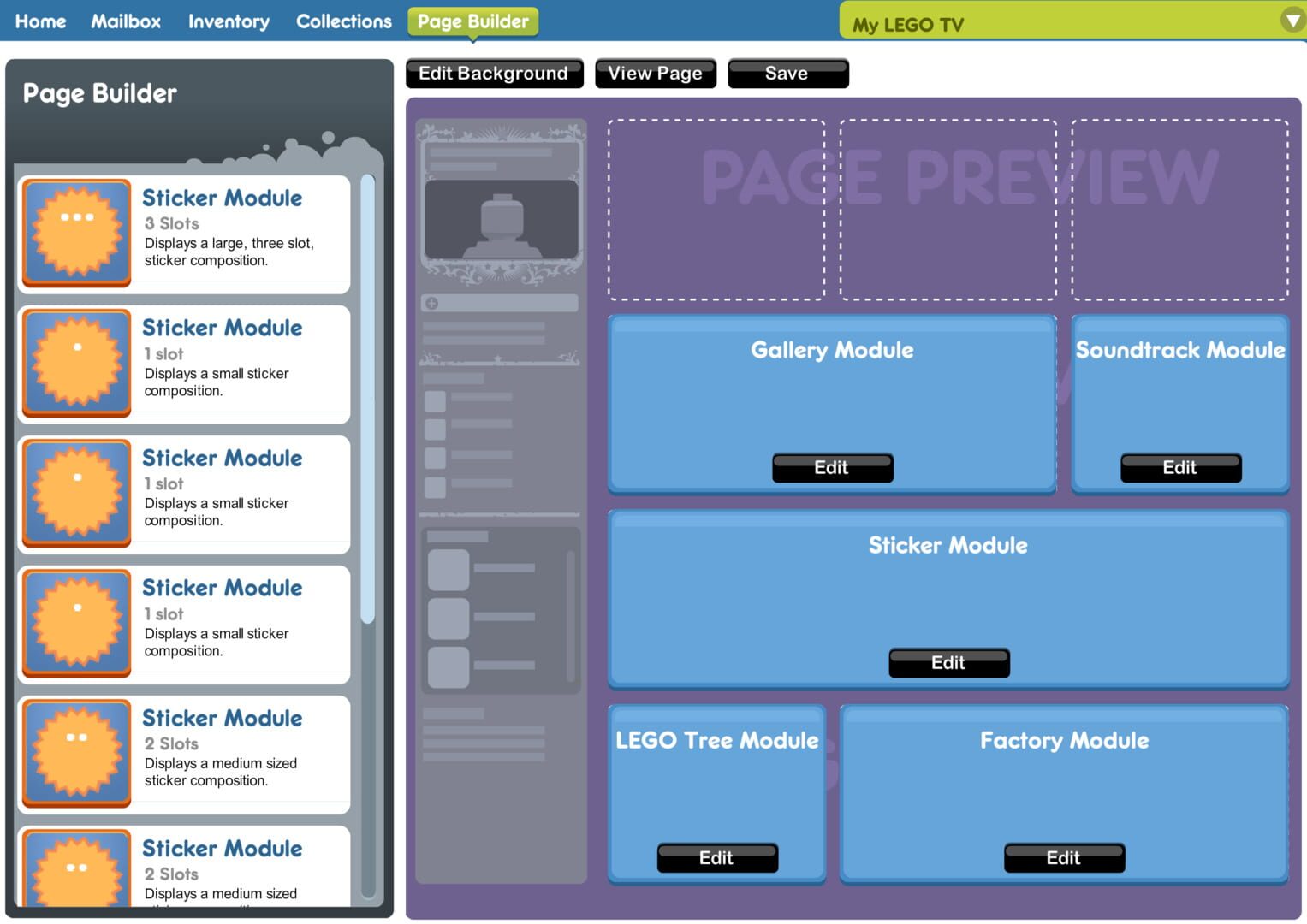Save the current page layout
Viewport: 1307px width, 924px height.
tap(787, 73)
